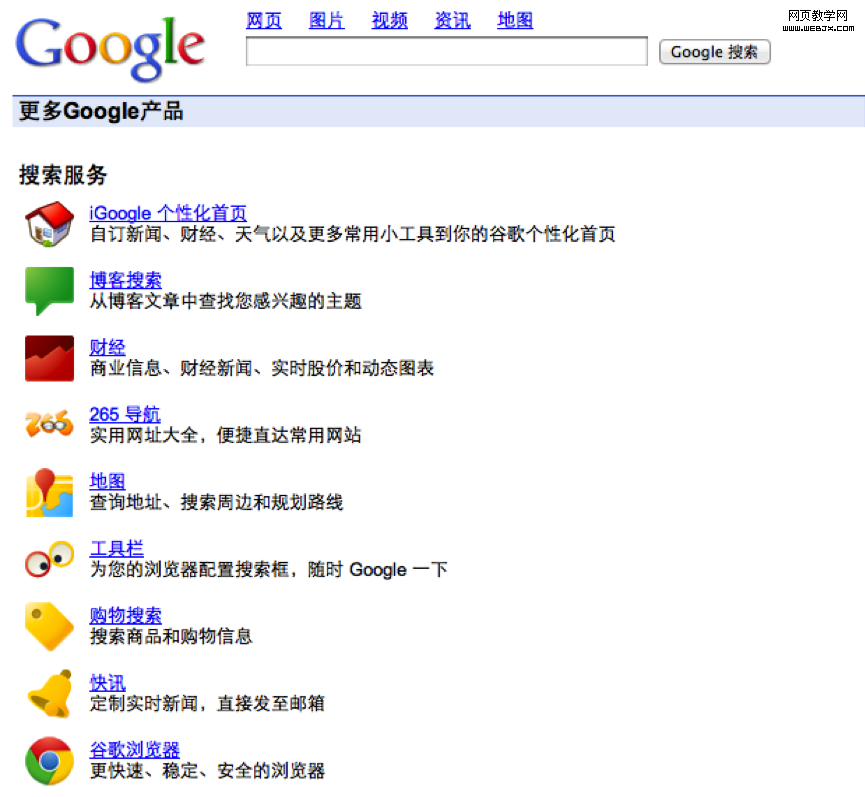865x797 pixels.
Task: Follow the 博客搜索 link
Action: [x=125, y=280]
